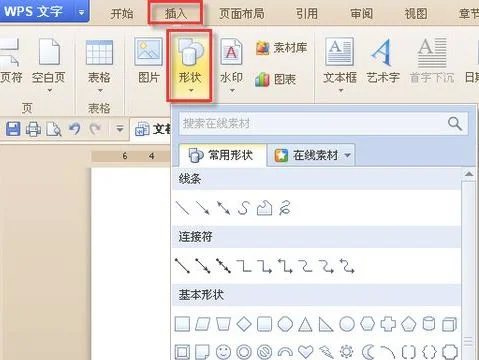
Task: Select the cylinder shape in 基本形状
Action: pos(429,323)
